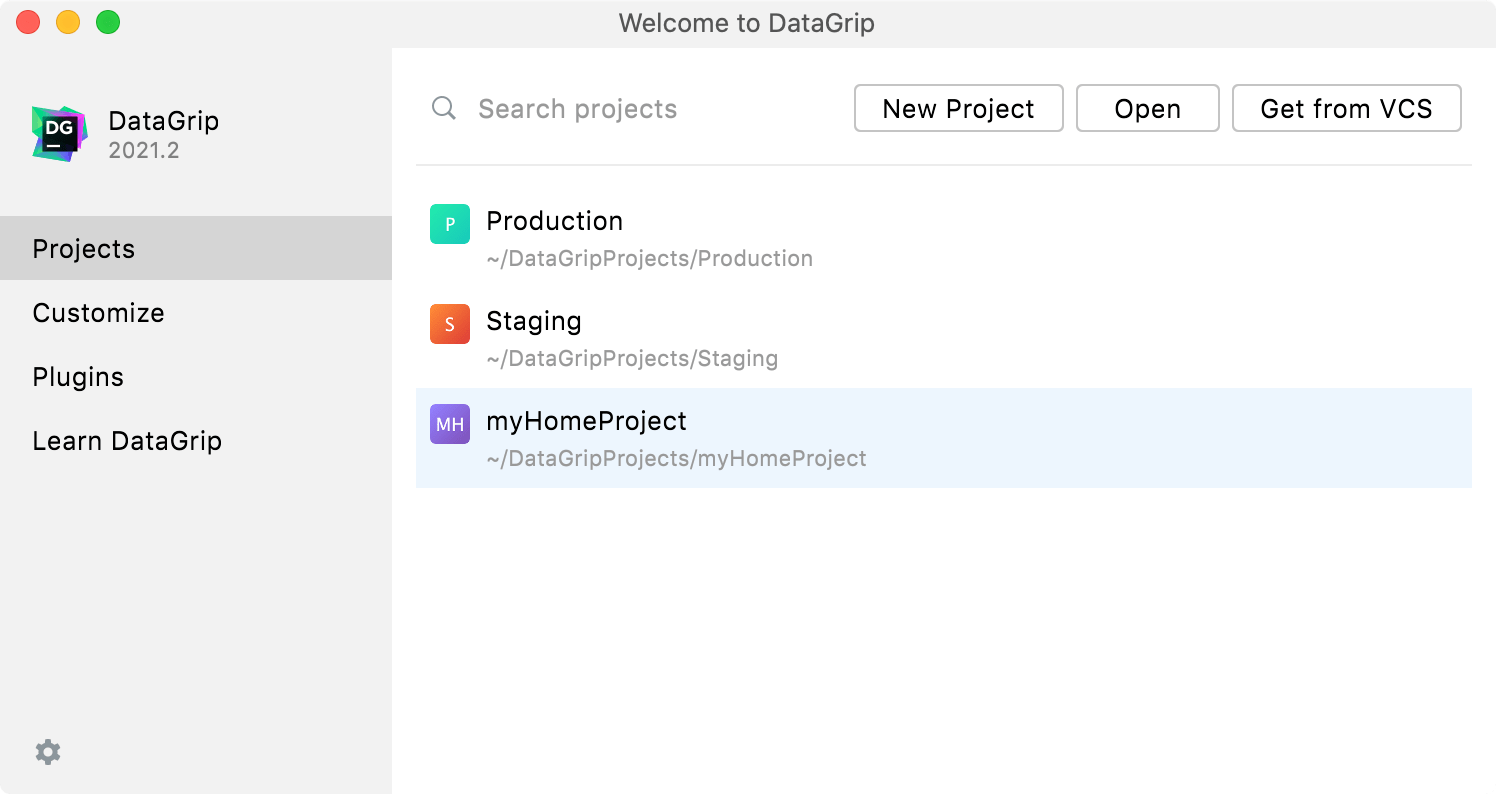Click the Open button
The image size is (1496, 794).
[1147, 109]
